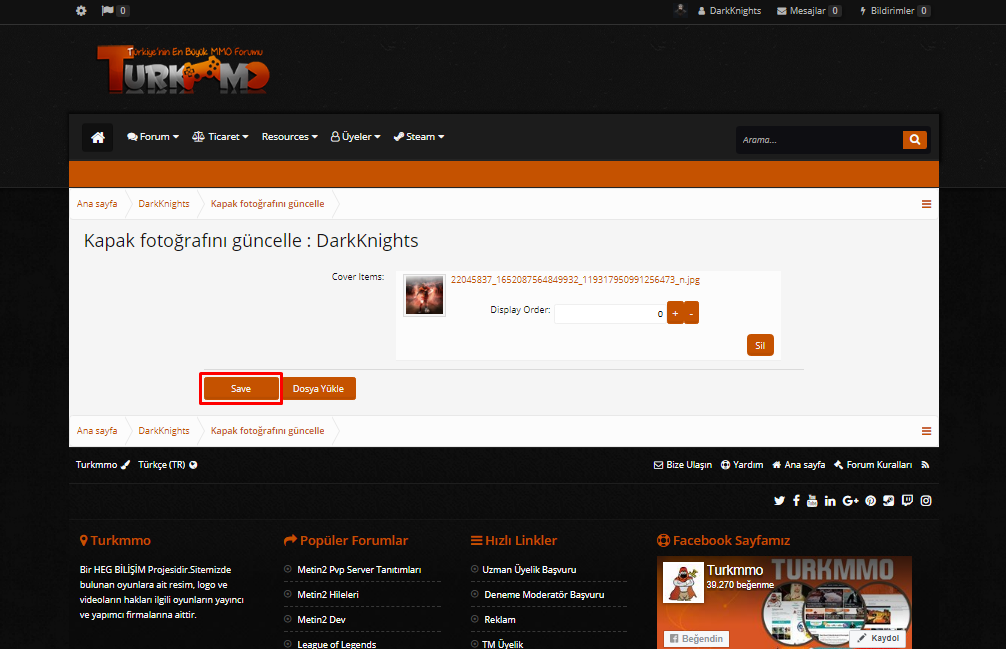Expand the Ticaret dropdown menu
The image size is (1006, 649).
220,137
